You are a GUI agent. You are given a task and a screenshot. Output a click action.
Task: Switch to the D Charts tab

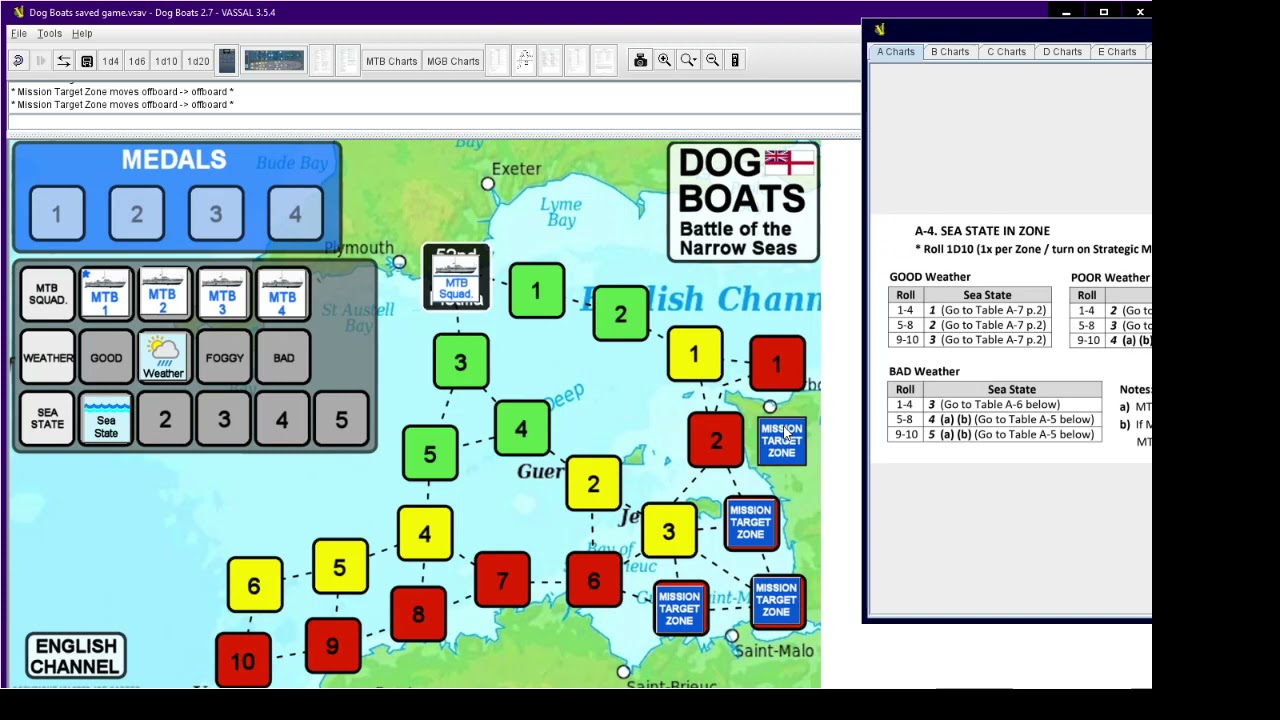(1062, 52)
